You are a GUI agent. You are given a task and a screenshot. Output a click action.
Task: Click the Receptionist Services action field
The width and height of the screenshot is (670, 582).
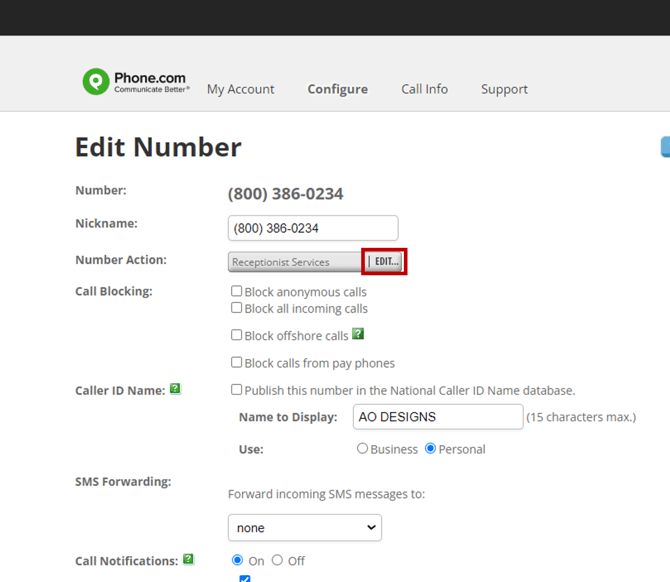(x=295, y=262)
